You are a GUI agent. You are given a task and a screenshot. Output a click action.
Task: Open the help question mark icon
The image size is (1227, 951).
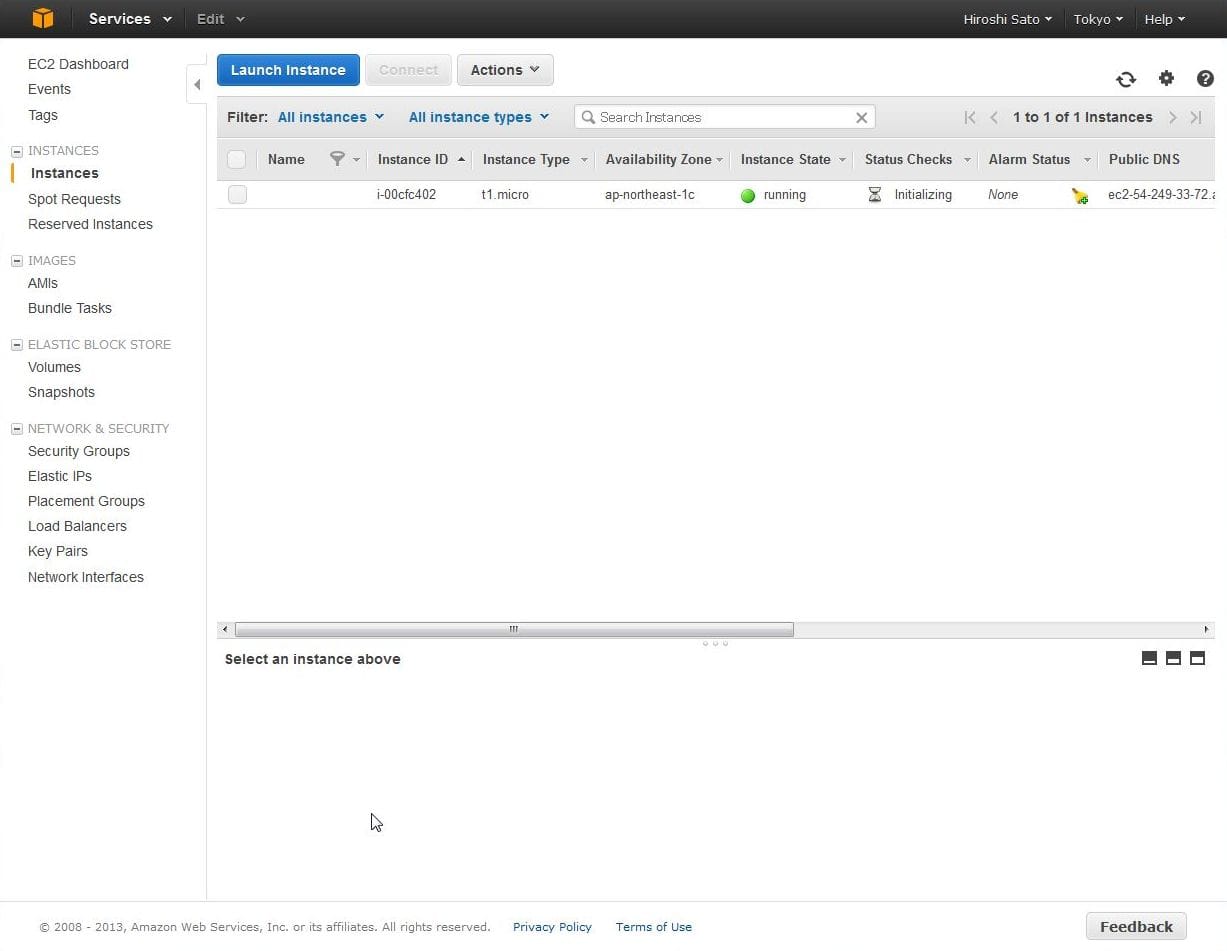[x=1205, y=79]
